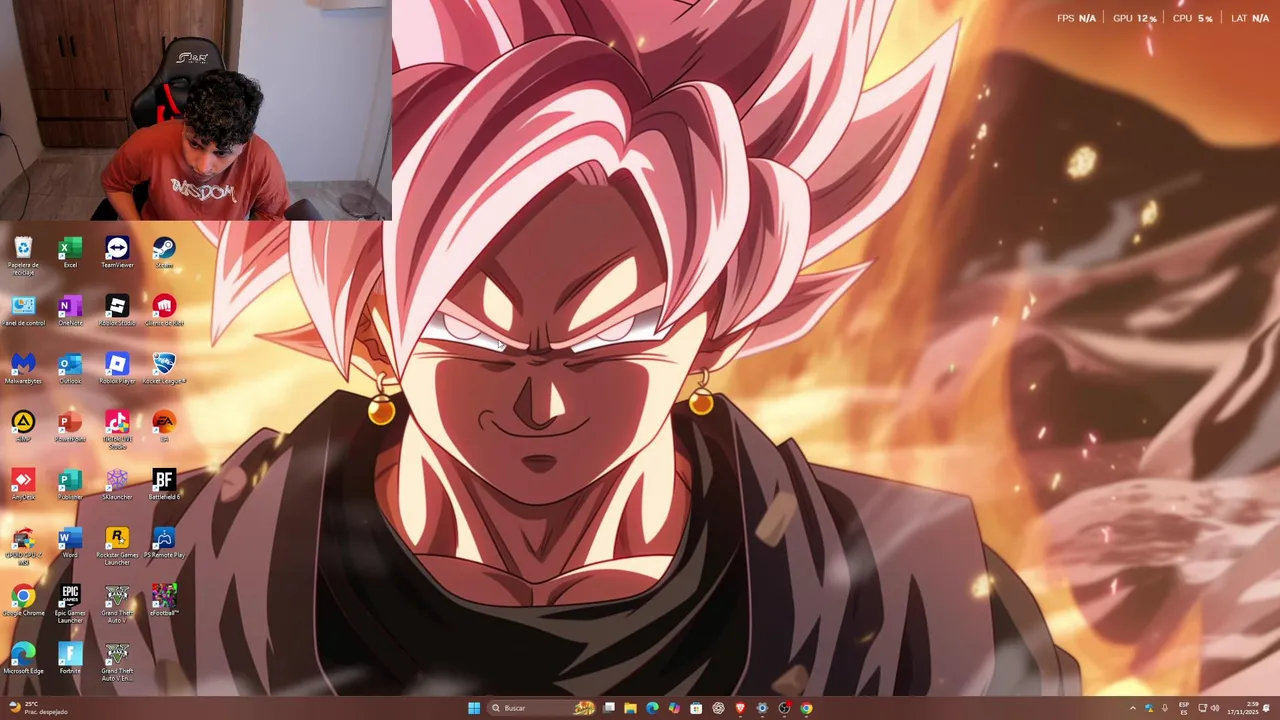Select the Epic Games Launcher shortcut

click(70, 605)
